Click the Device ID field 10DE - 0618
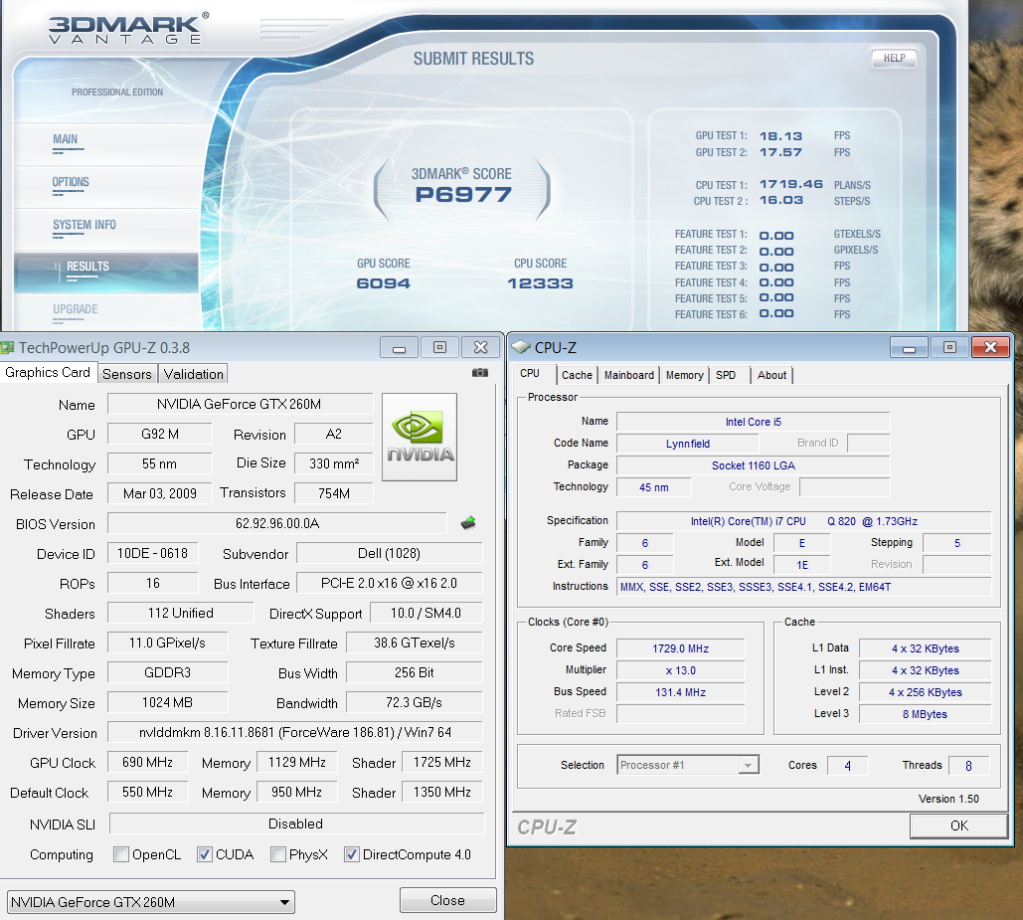This screenshot has height=920, width=1023. point(153,553)
